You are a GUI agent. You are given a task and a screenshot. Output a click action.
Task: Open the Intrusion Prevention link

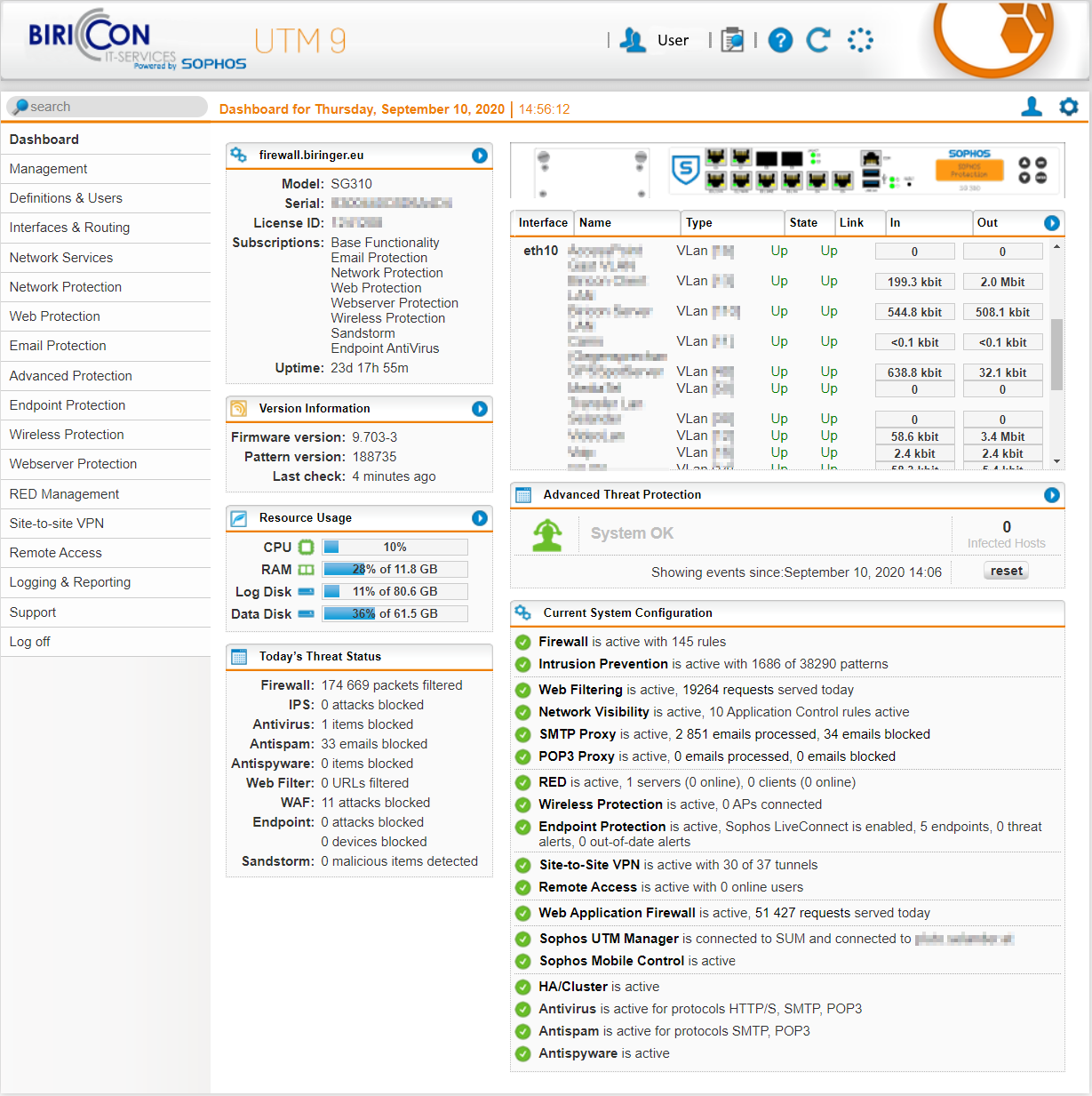603,664
